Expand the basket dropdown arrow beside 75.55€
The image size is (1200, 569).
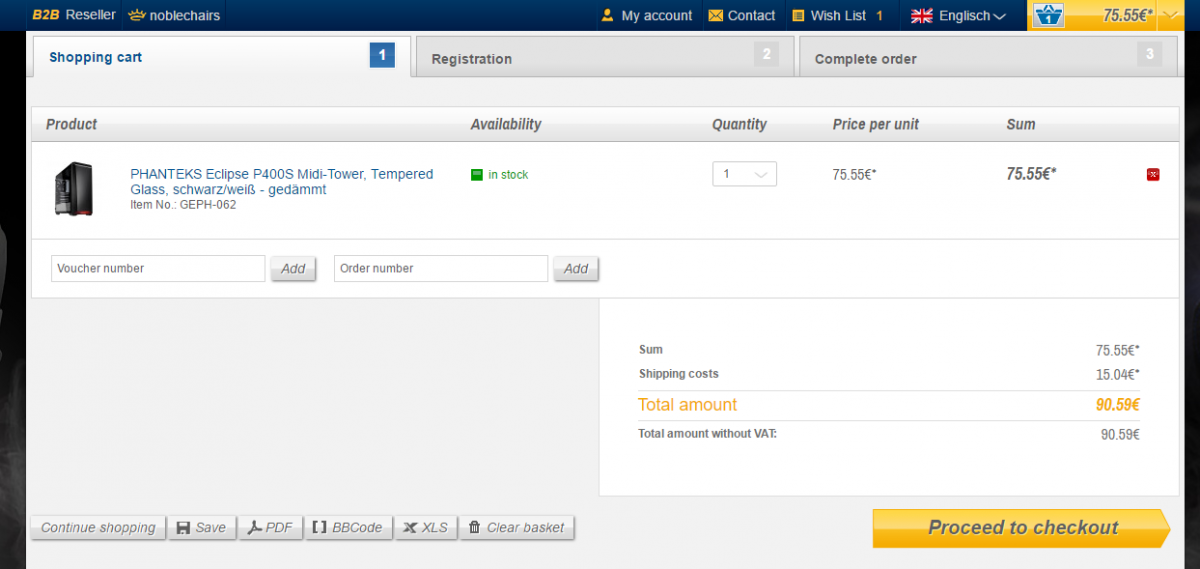[x=1171, y=15]
